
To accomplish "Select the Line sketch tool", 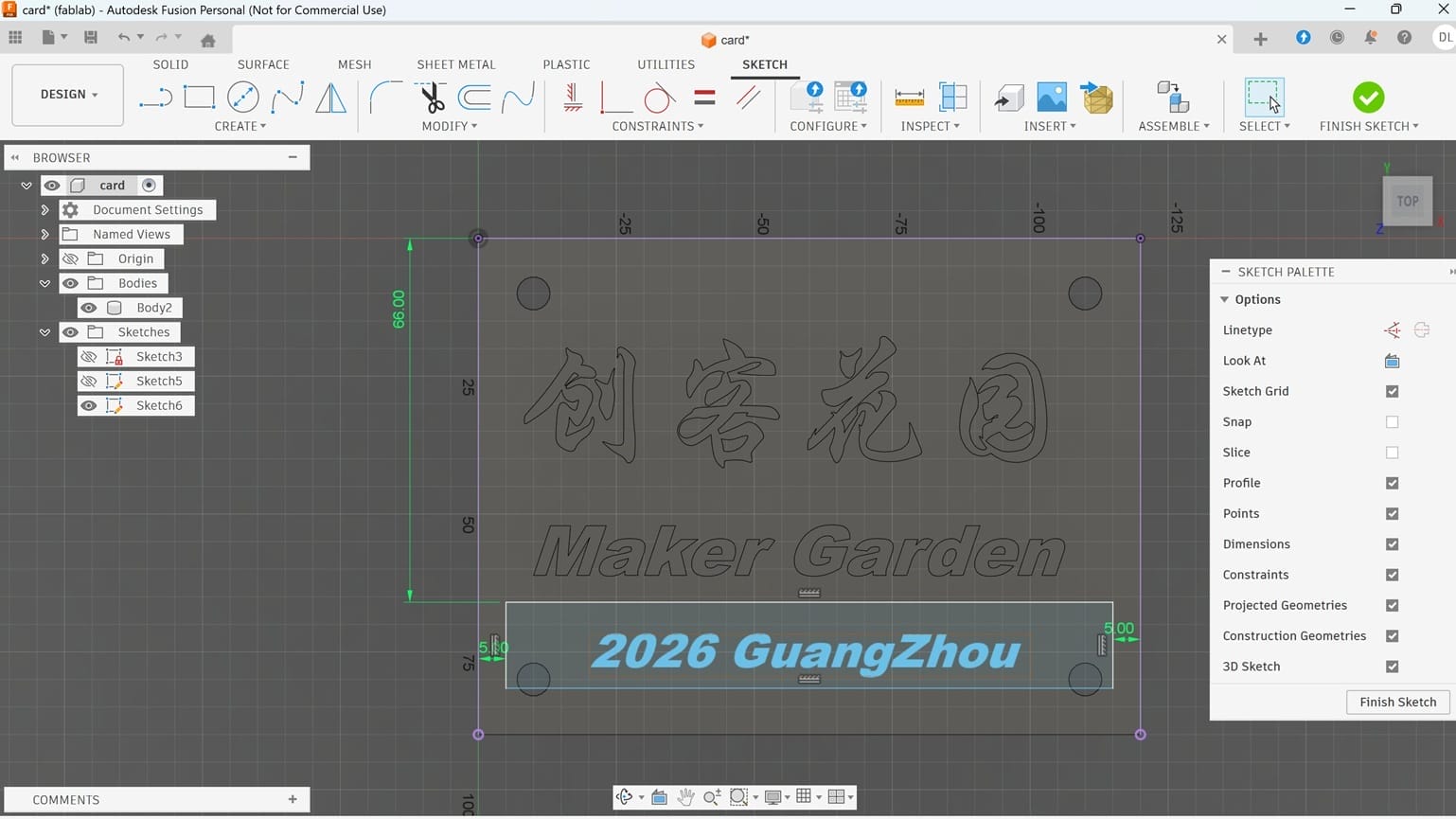I will (154, 96).
